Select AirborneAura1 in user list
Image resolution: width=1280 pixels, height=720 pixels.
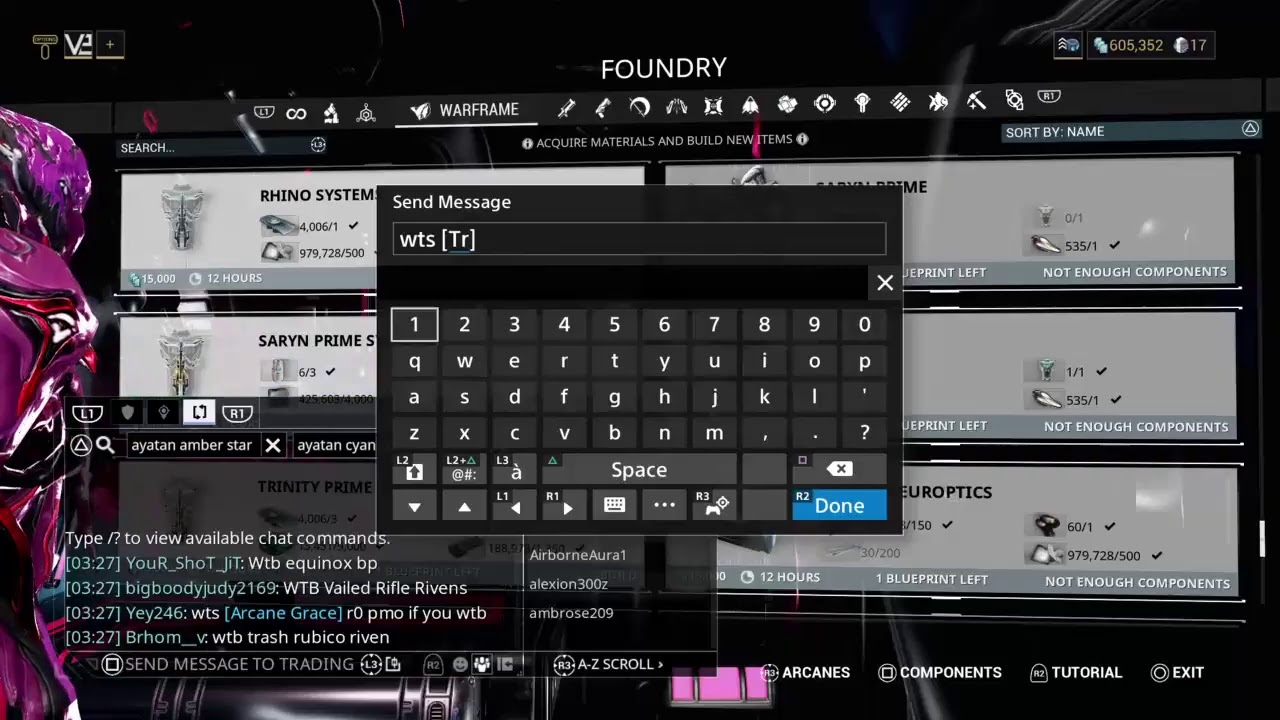578,555
